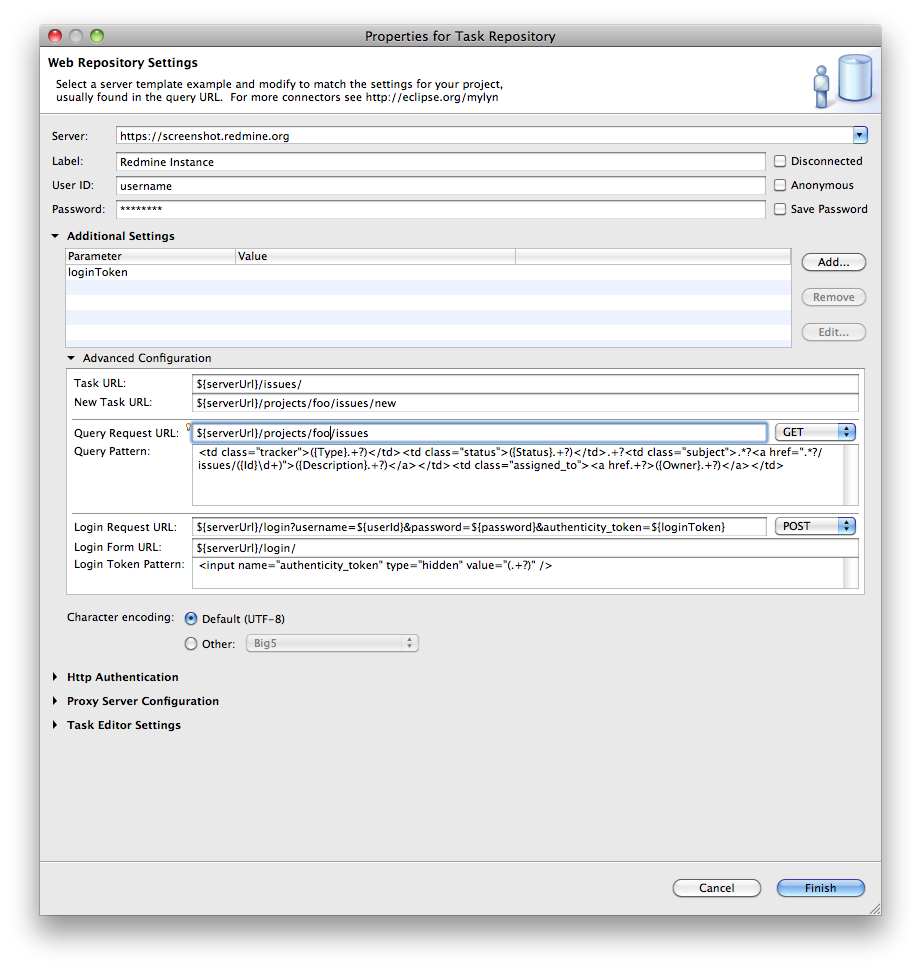This screenshot has width=921, height=970.
Task: Tick the Save Password checkbox
Action: pyautogui.click(x=780, y=209)
